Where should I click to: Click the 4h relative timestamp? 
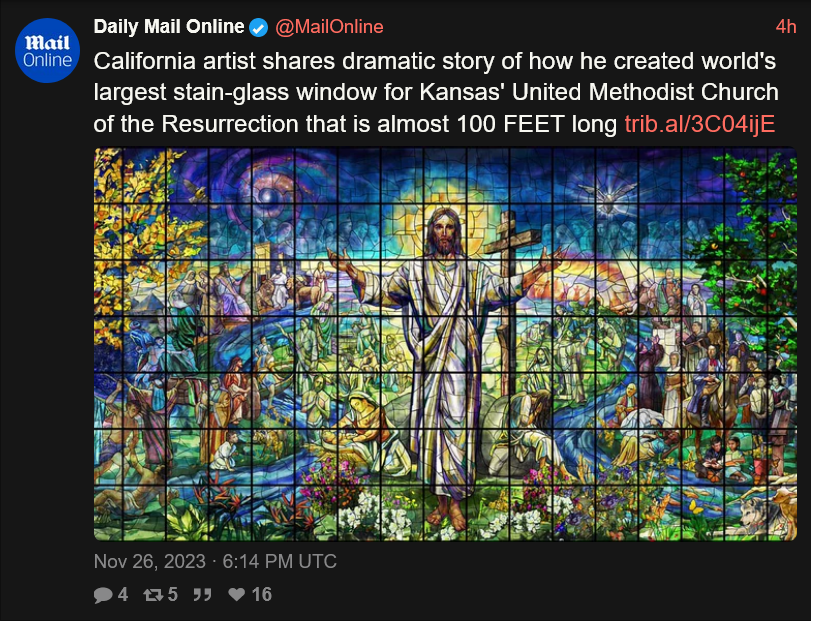coord(786,27)
